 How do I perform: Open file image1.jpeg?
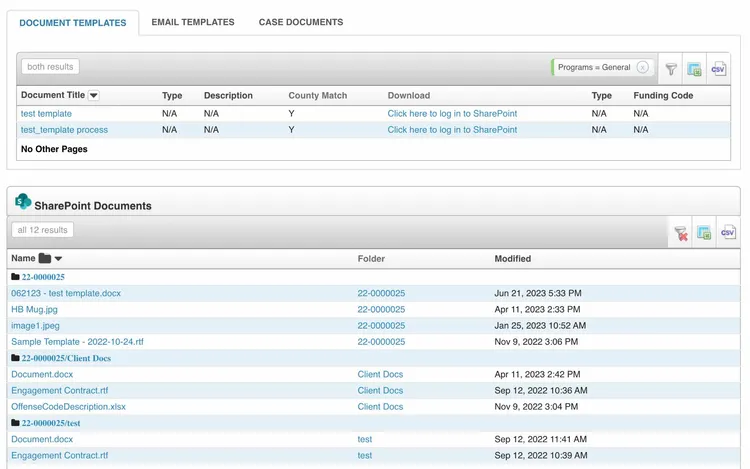[35, 326]
